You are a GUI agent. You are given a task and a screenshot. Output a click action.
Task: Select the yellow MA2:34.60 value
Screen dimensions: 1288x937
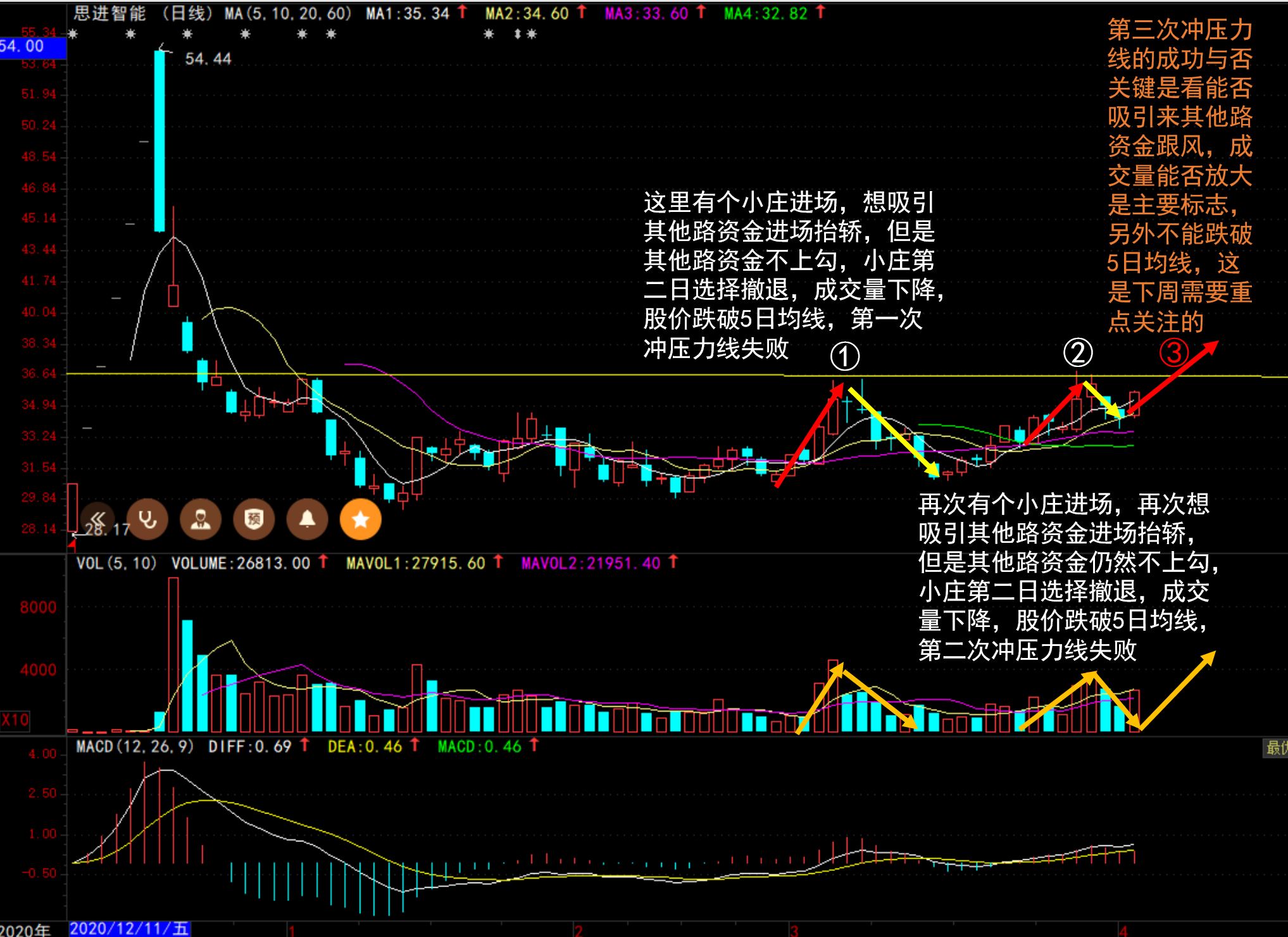pos(527,13)
